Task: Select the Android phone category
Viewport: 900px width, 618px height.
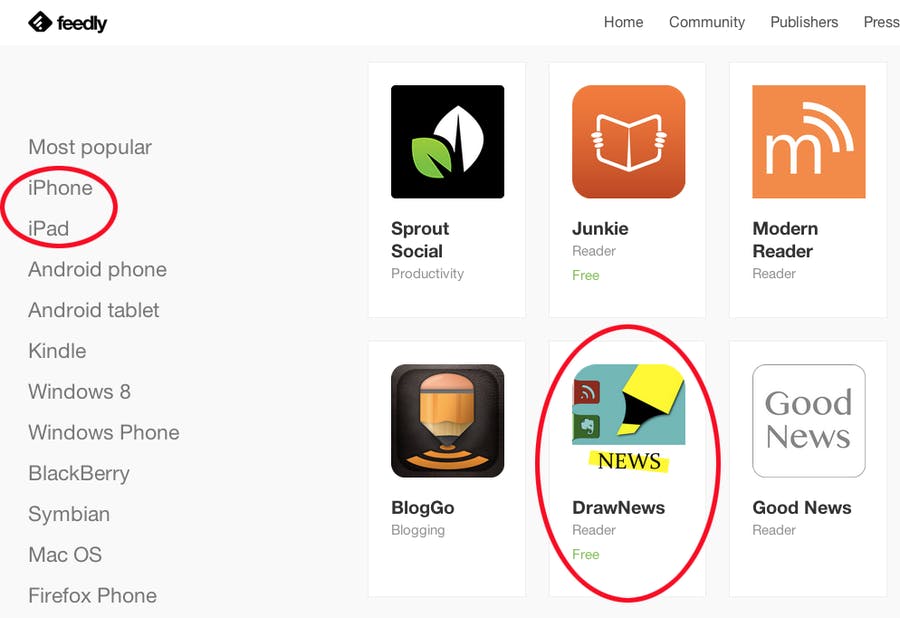Action: [98, 269]
